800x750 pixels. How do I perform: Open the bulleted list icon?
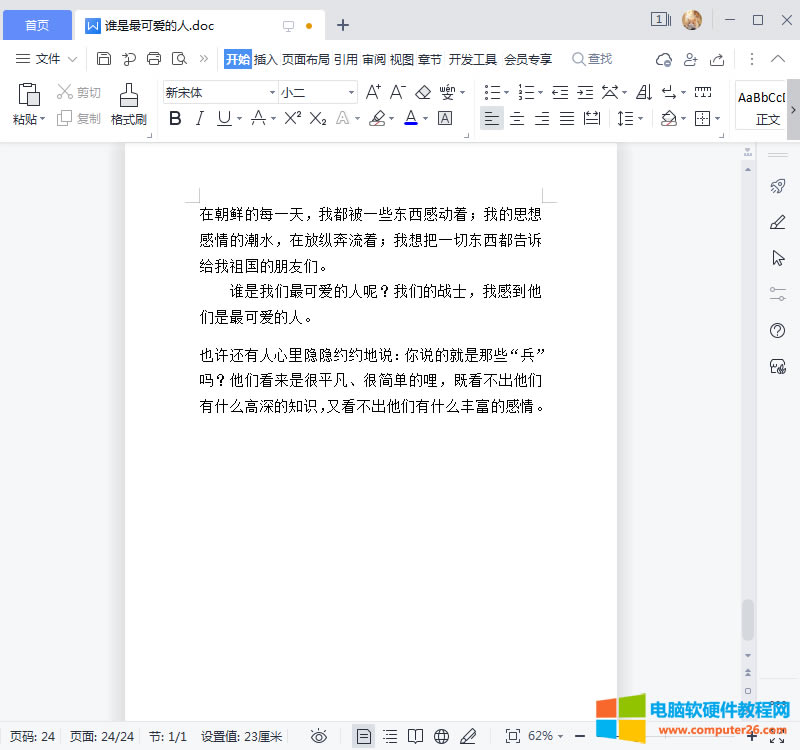493,91
